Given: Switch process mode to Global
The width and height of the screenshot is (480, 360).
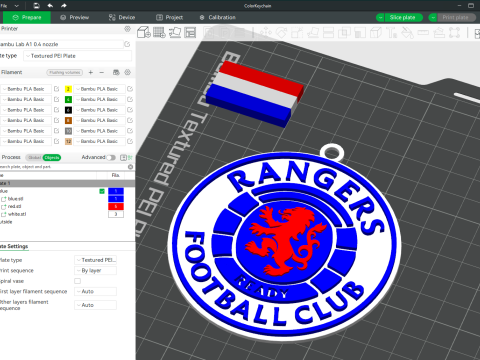Looking at the screenshot, I should [x=34, y=158].
